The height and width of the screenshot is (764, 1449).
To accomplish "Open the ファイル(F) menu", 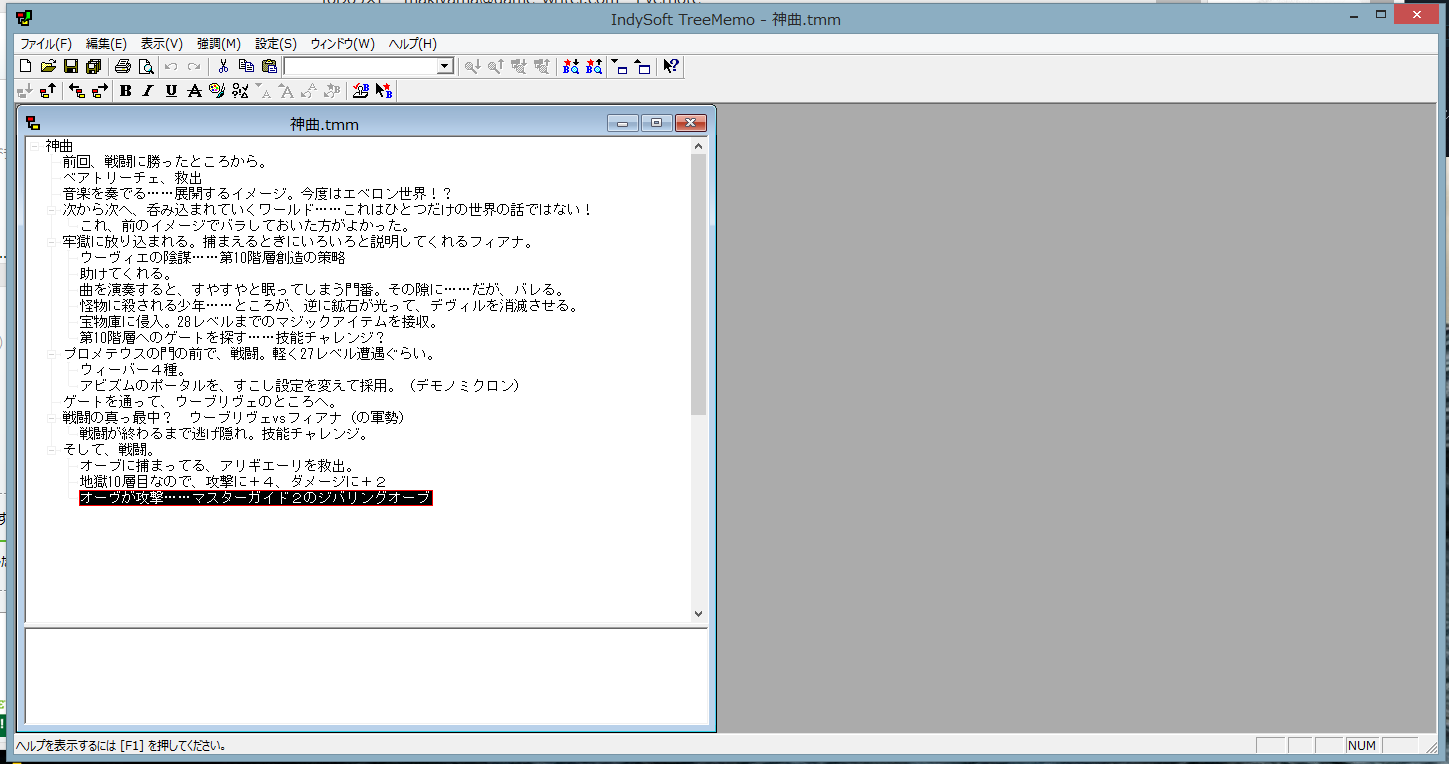I will tap(46, 44).
